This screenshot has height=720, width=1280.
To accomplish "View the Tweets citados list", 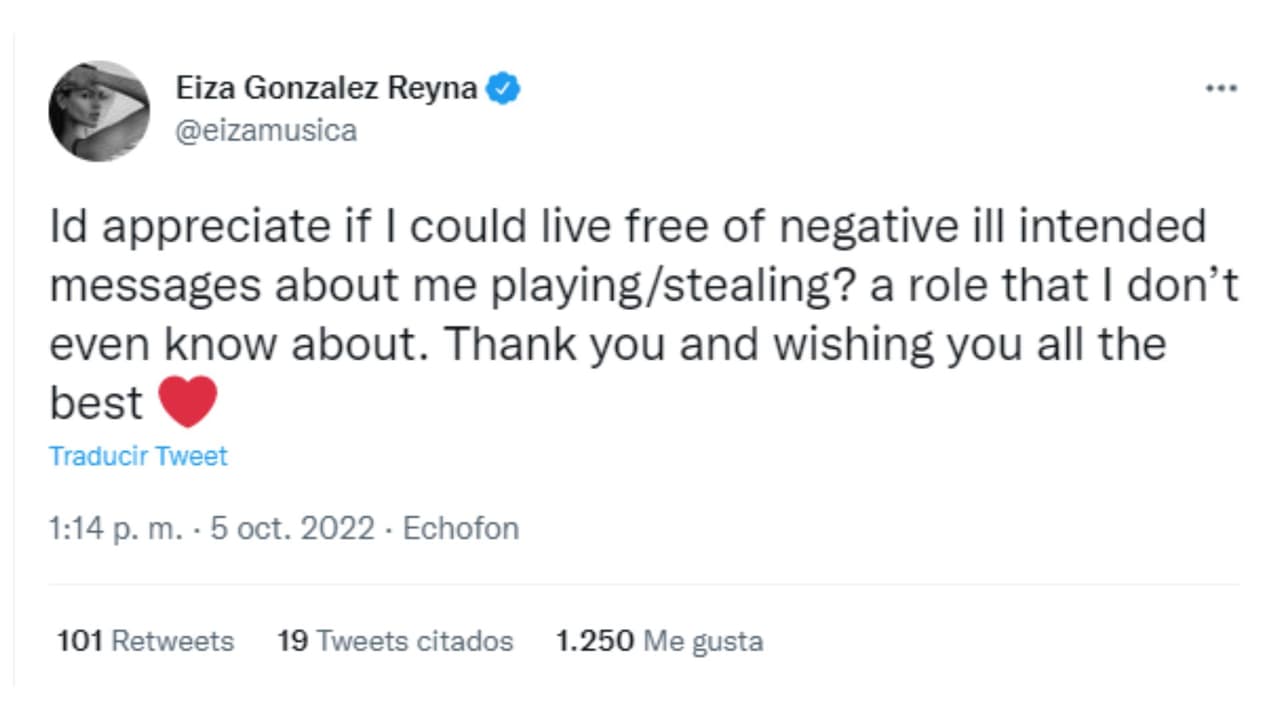I will 414,641.
